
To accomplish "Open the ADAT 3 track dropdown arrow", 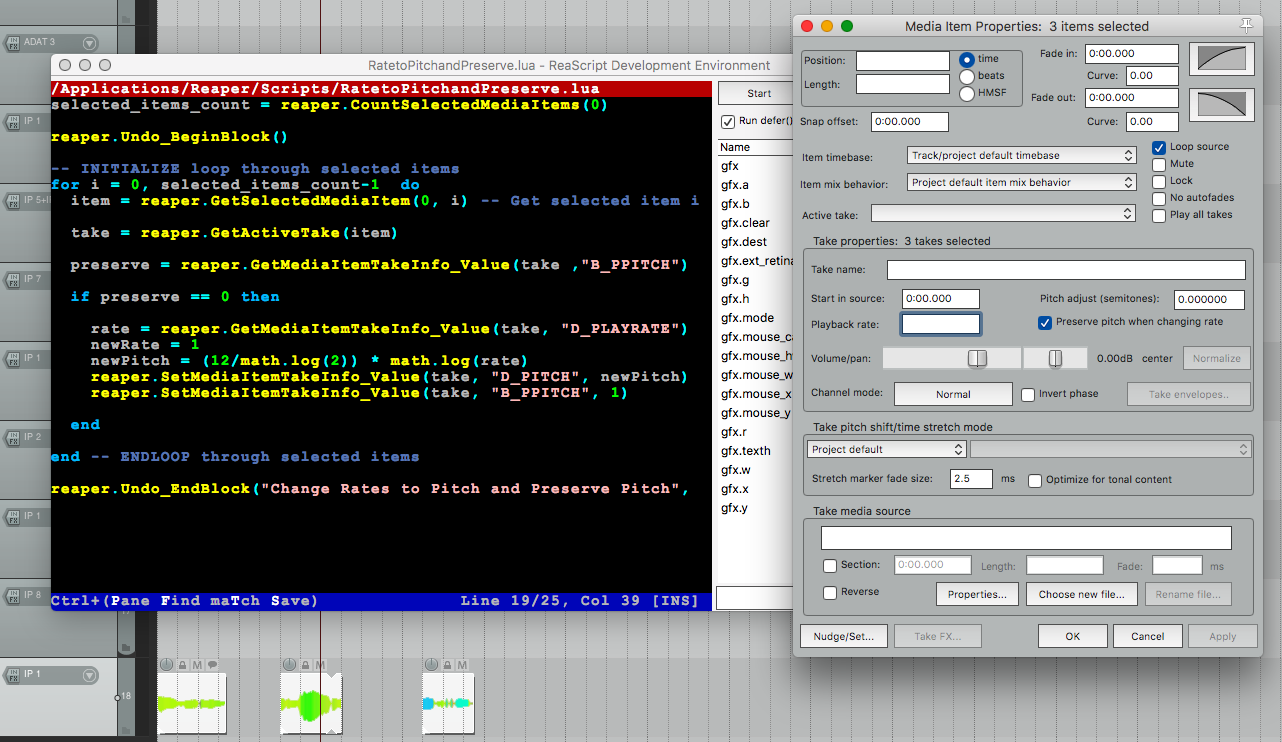I will click(90, 43).
